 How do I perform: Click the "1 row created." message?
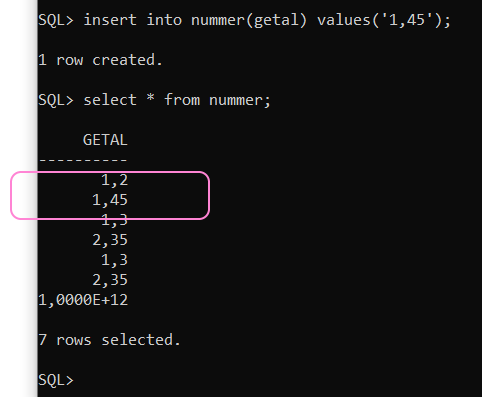click(100, 60)
